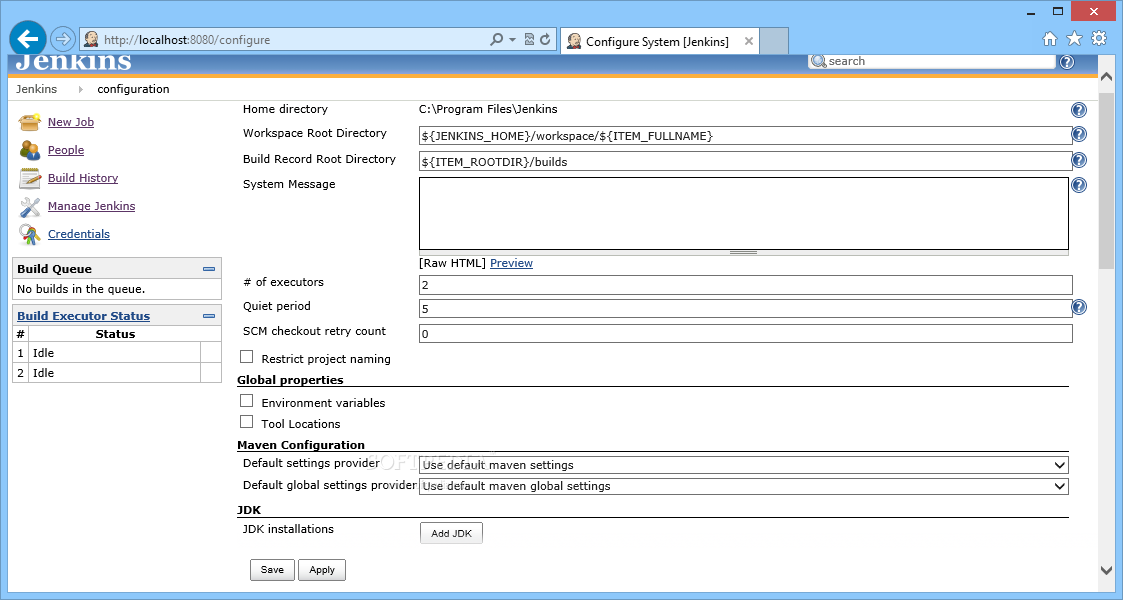Open the Credentials link
The image size is (1123, 600).
click(79, 233)
